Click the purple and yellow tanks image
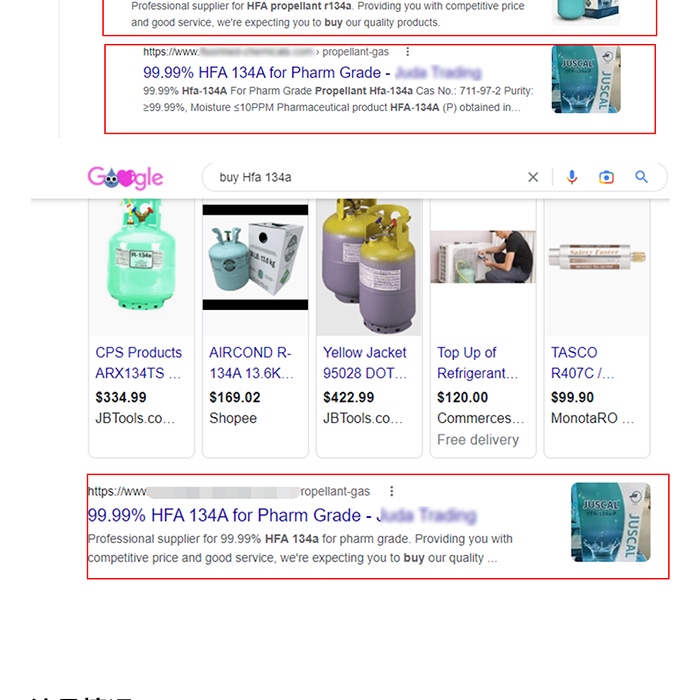This screenshot has height=700, width=700. point(369,267)
